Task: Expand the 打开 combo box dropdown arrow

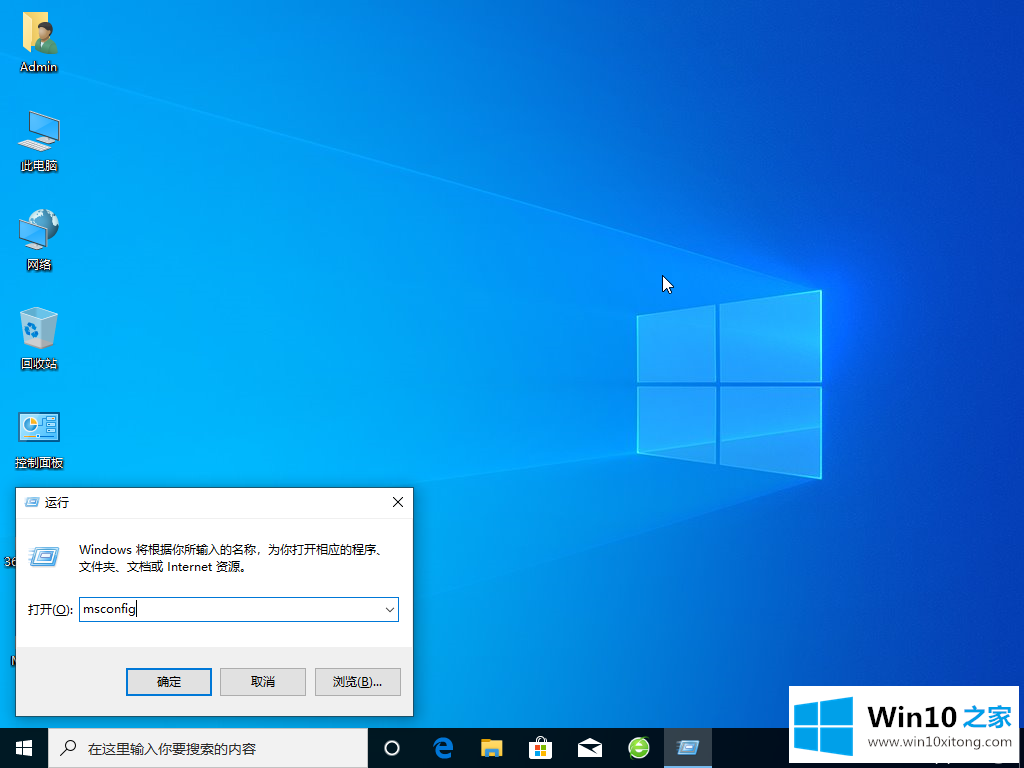Action: click(x=390, y=610)
